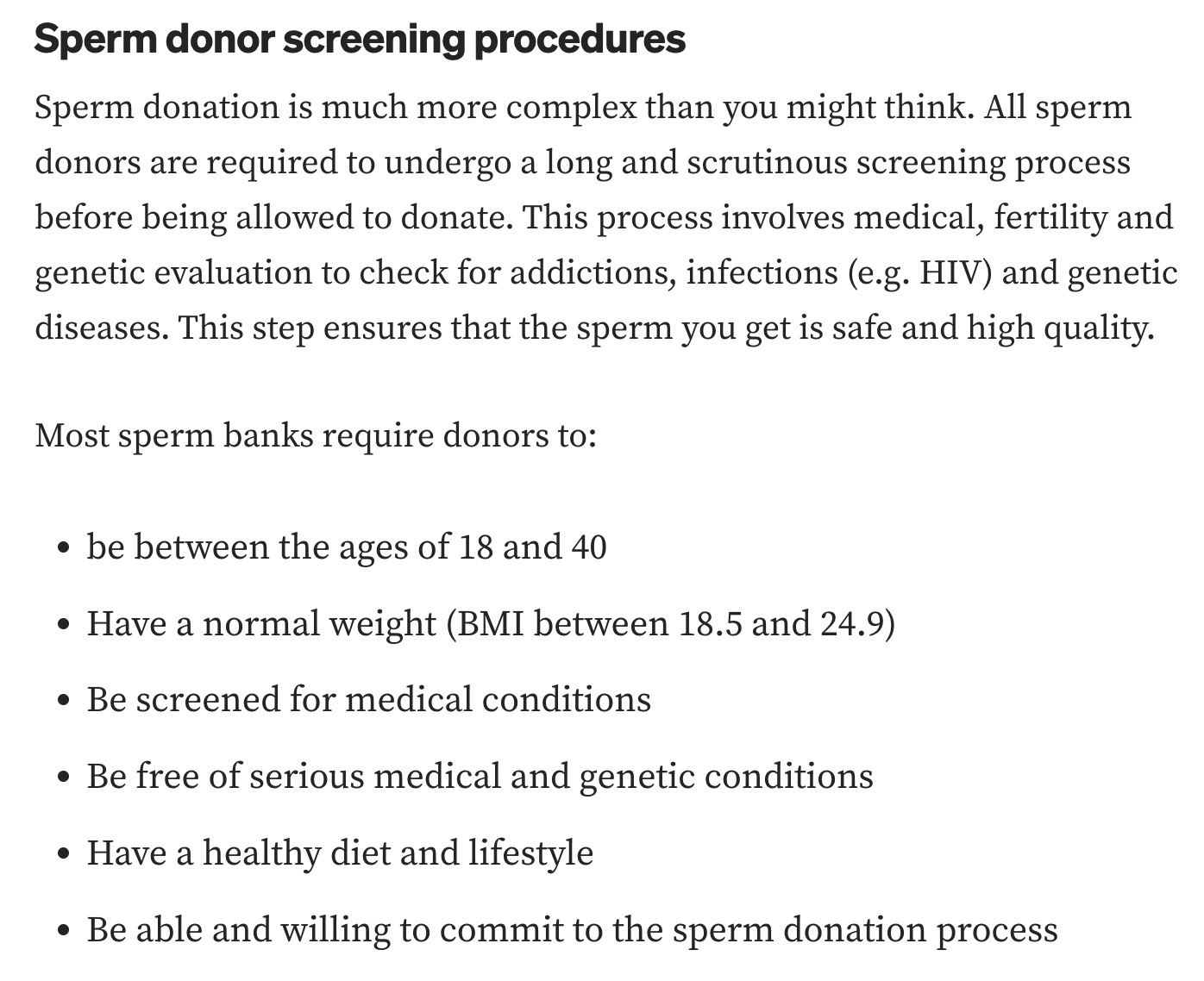Click the phrase 'medical, fertility and' in paragraph

[1013, 217]
